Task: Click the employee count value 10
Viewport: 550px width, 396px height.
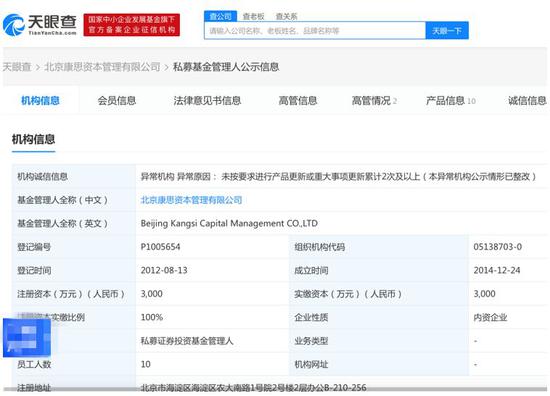Action: 146,364
